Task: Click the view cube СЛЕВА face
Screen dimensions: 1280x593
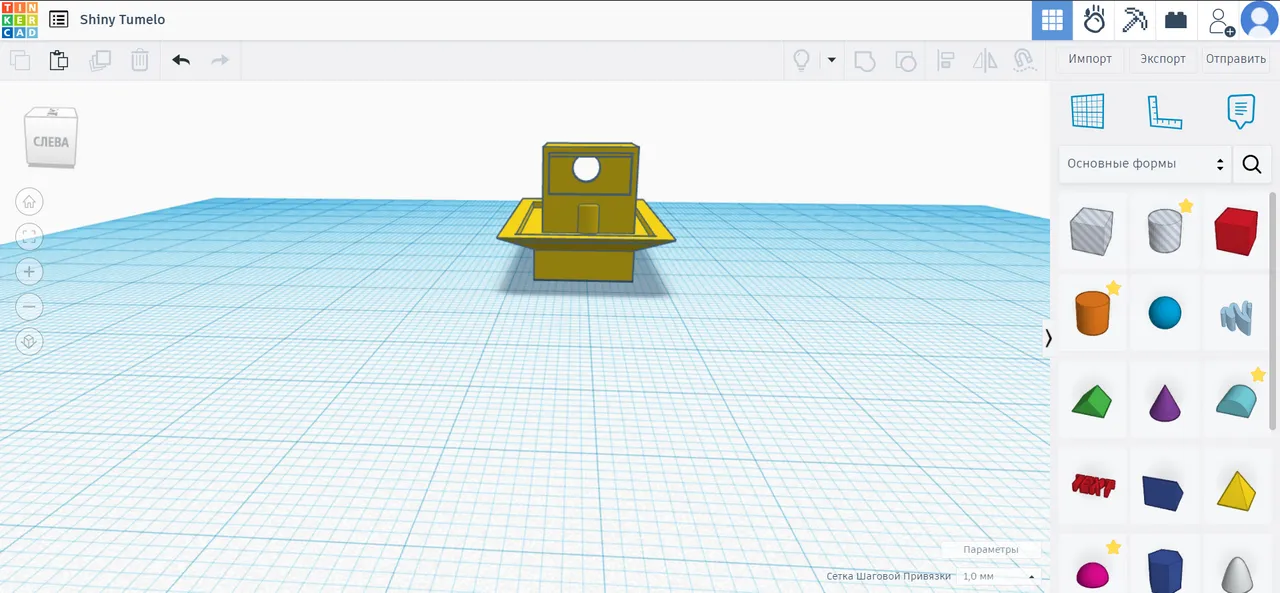Action: coord(51,142)
